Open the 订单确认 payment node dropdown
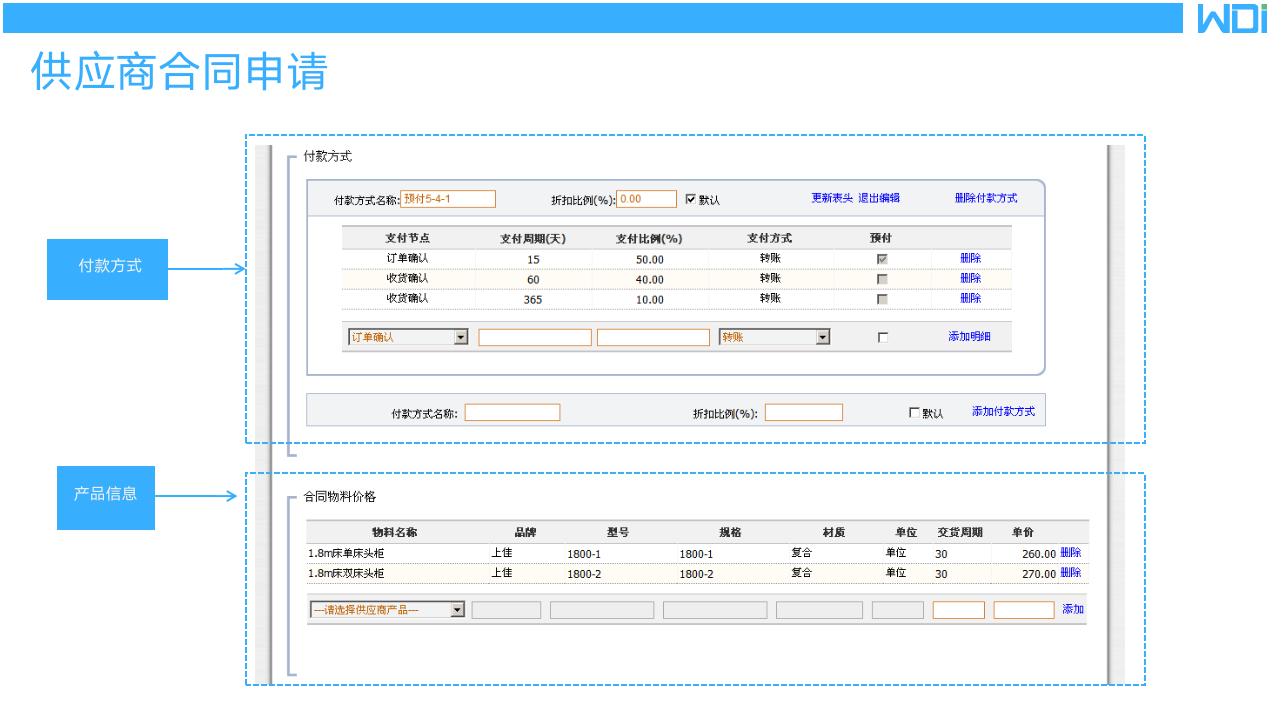Screen dimensions: 1280x720 pyautogui.click(x=461, y=337)
